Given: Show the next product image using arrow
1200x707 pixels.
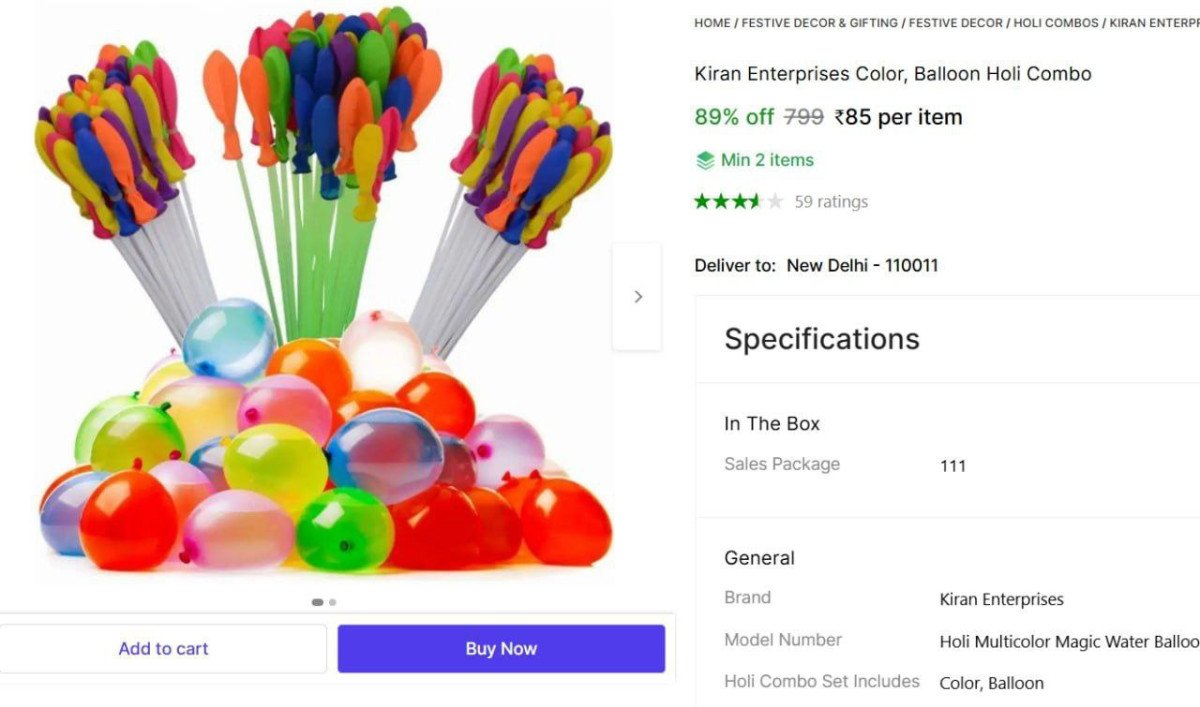Looking at the screenshot, I should pyautogui.click(x=637, y=297).
